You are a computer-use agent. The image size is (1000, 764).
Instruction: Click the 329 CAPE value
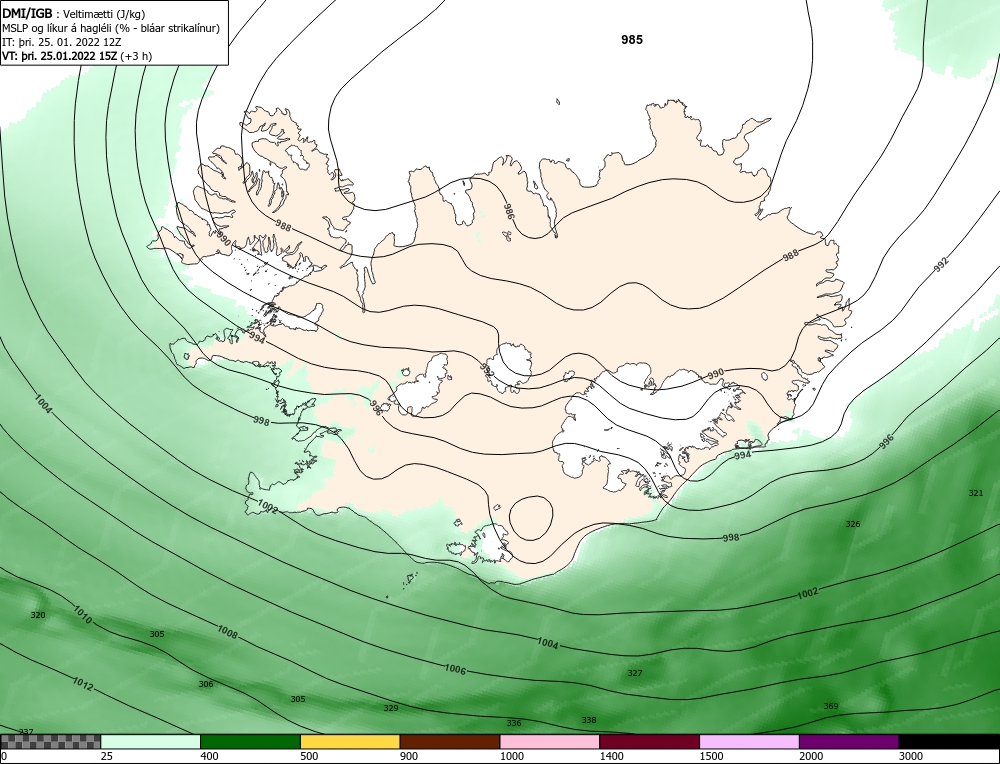[391, 709]
